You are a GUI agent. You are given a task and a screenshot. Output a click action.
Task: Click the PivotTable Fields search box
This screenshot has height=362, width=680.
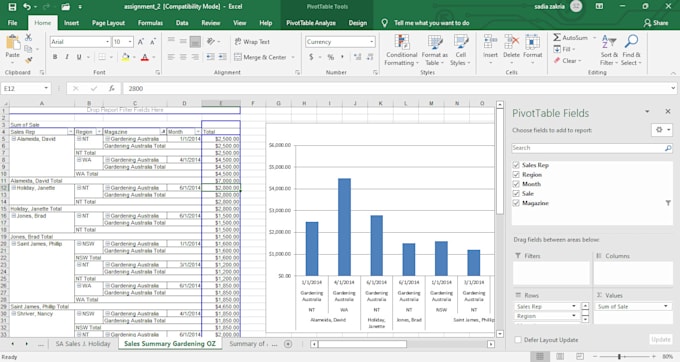tap(592, 148)
